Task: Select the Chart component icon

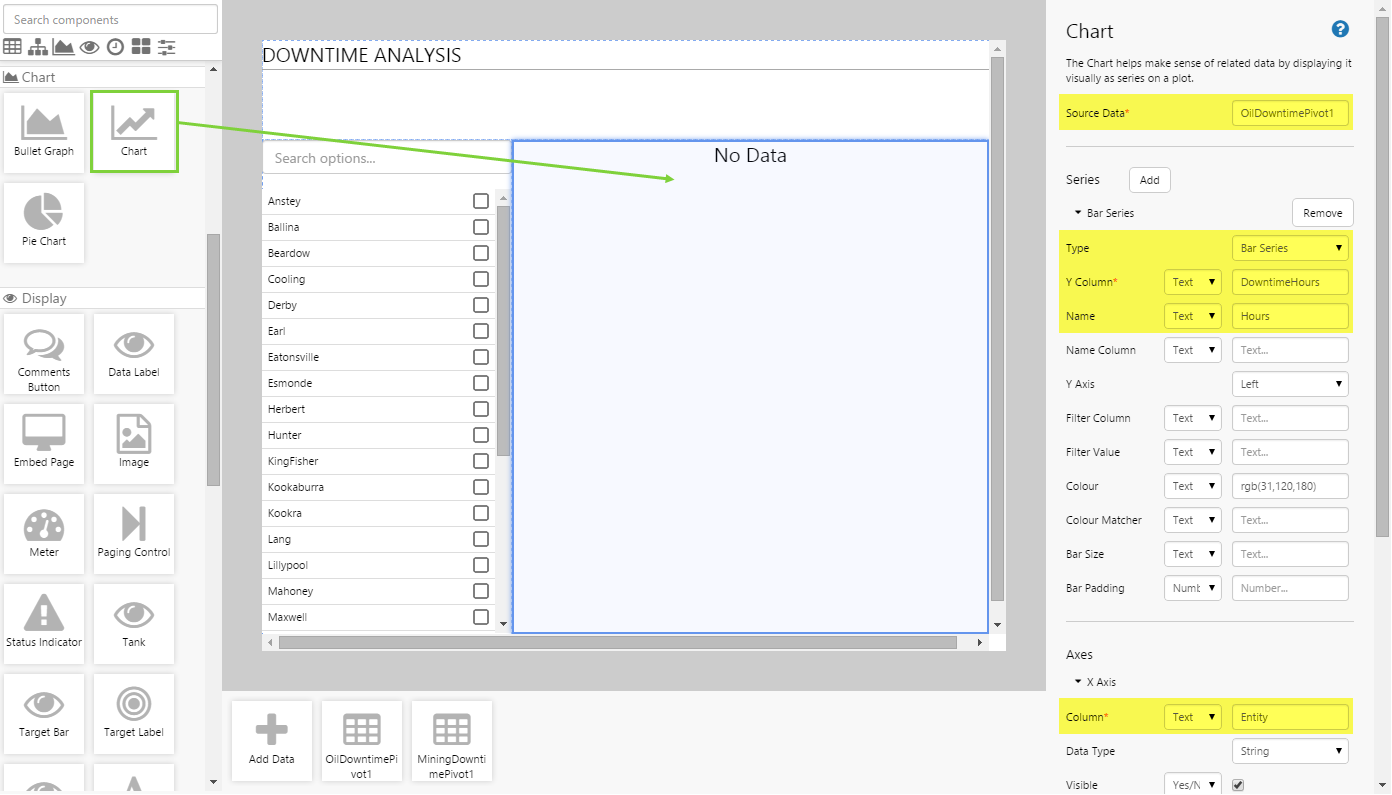Action: pos(134,131)
